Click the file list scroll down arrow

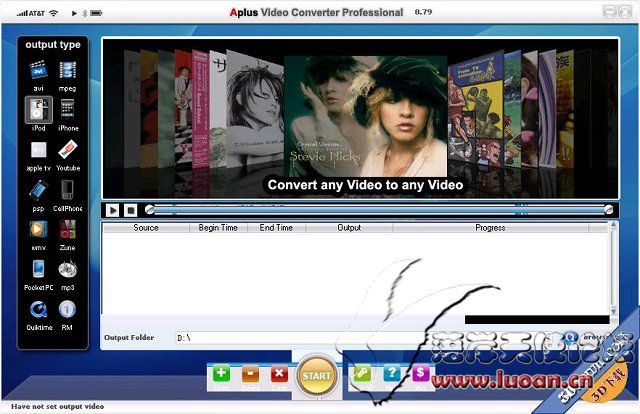coord(613,311)
